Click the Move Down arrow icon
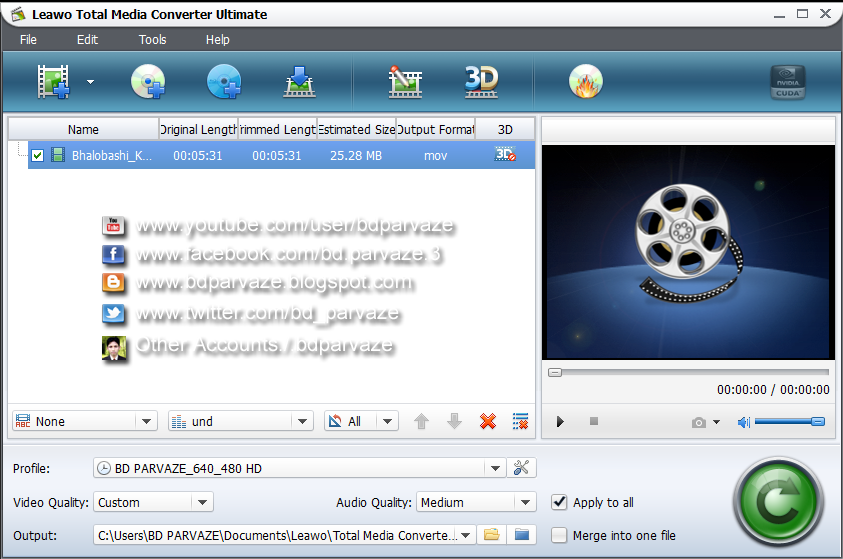This screenshot has height=559, width=843. click(454, 421)
